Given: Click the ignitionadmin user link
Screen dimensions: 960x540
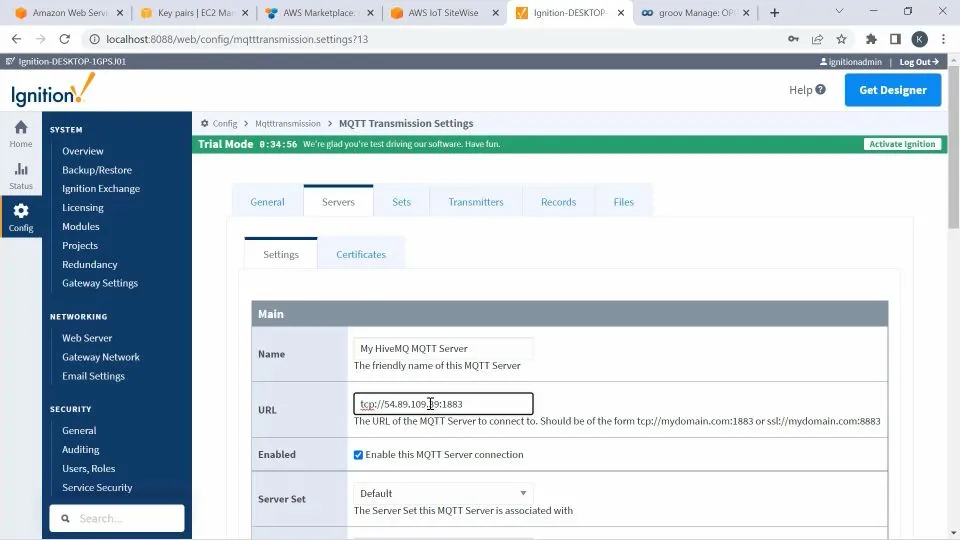Looking at the screenshot, I should (851, 62).
